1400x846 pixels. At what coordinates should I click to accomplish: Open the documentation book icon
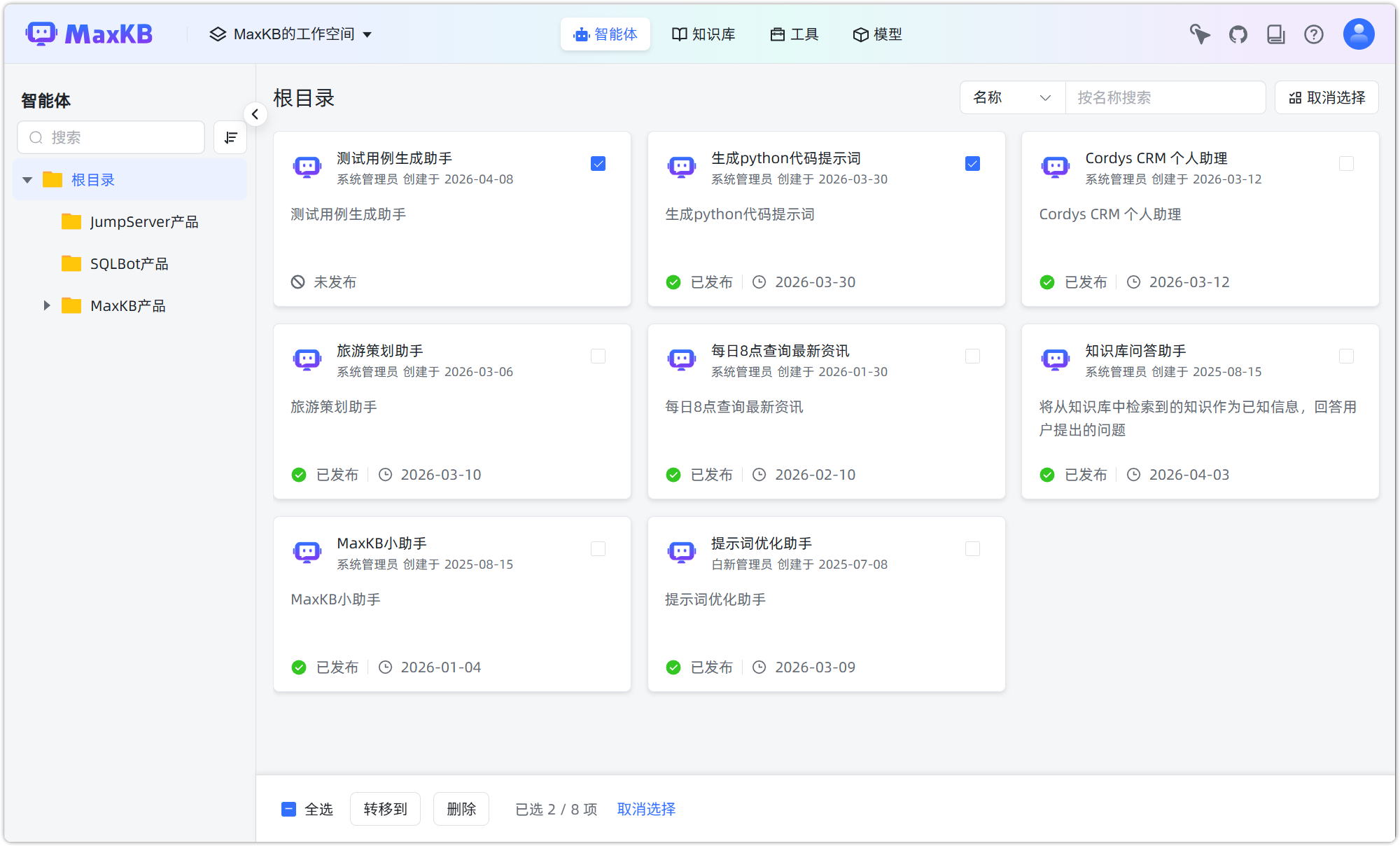1276,34
